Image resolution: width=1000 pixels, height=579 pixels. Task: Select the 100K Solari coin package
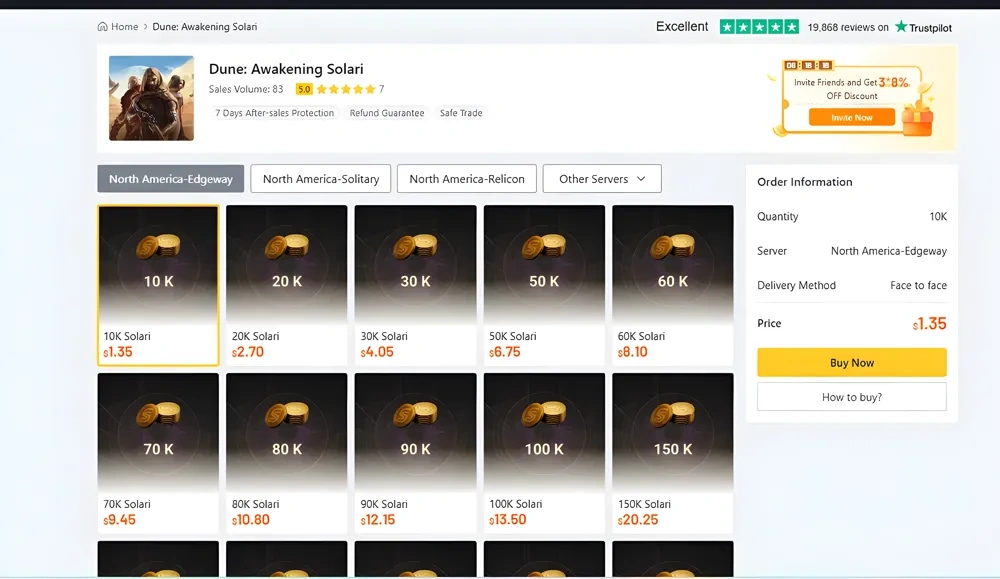[x=544, y=452]
